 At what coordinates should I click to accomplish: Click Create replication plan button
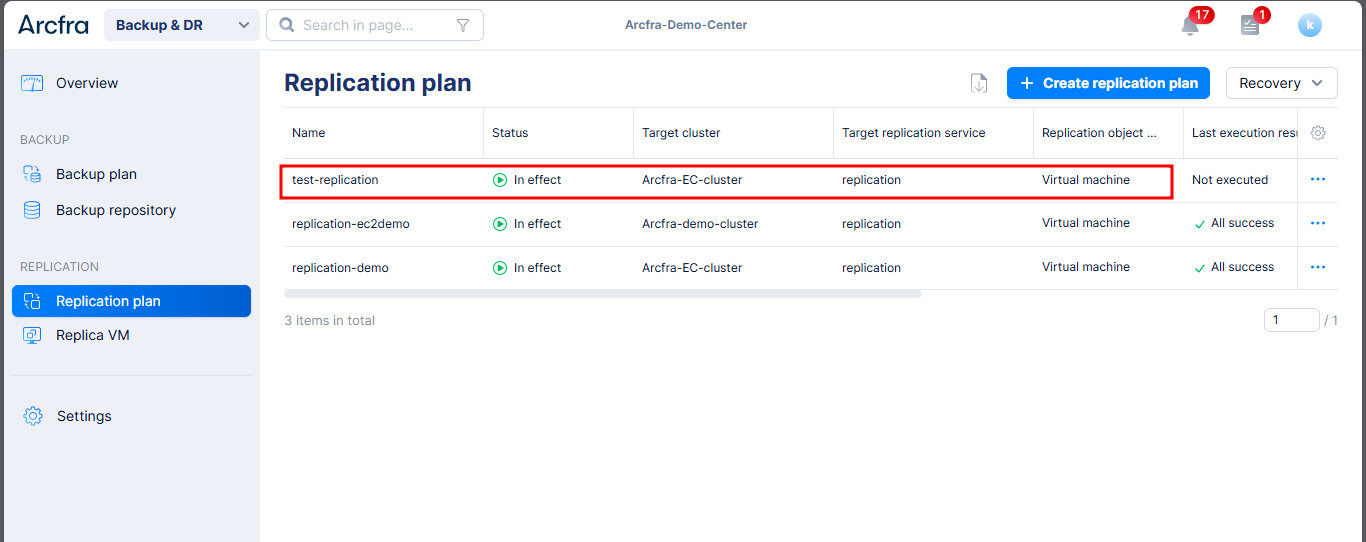[x=1108, y=83]
